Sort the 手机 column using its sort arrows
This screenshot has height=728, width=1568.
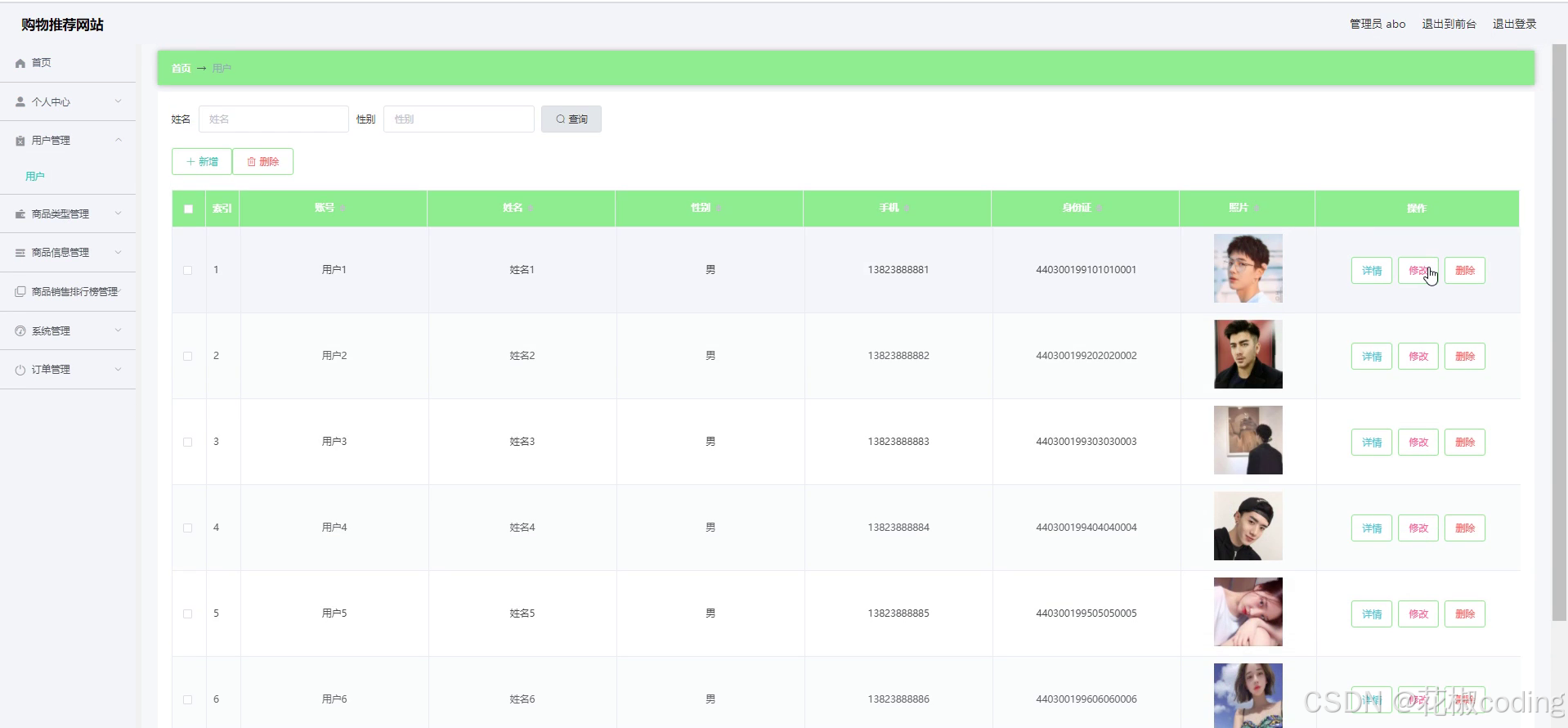[x=907, y=209]
